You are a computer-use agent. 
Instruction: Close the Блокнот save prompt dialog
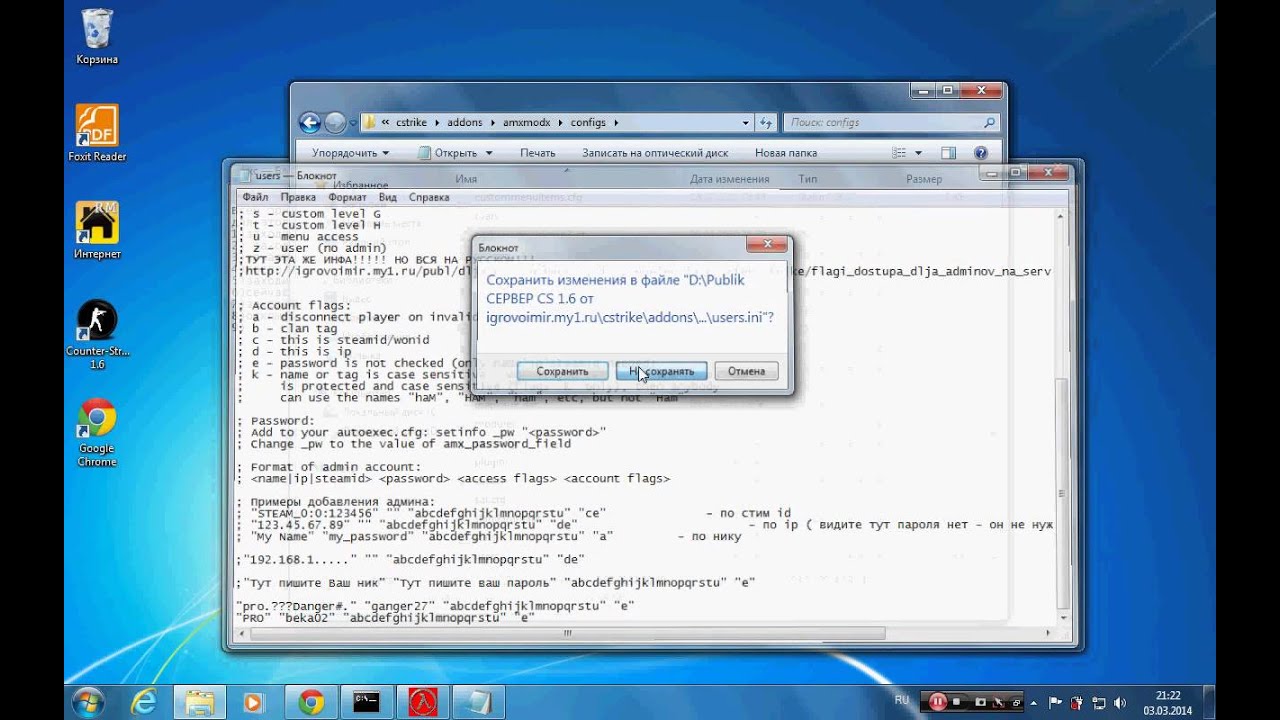(x=767, y=244)
